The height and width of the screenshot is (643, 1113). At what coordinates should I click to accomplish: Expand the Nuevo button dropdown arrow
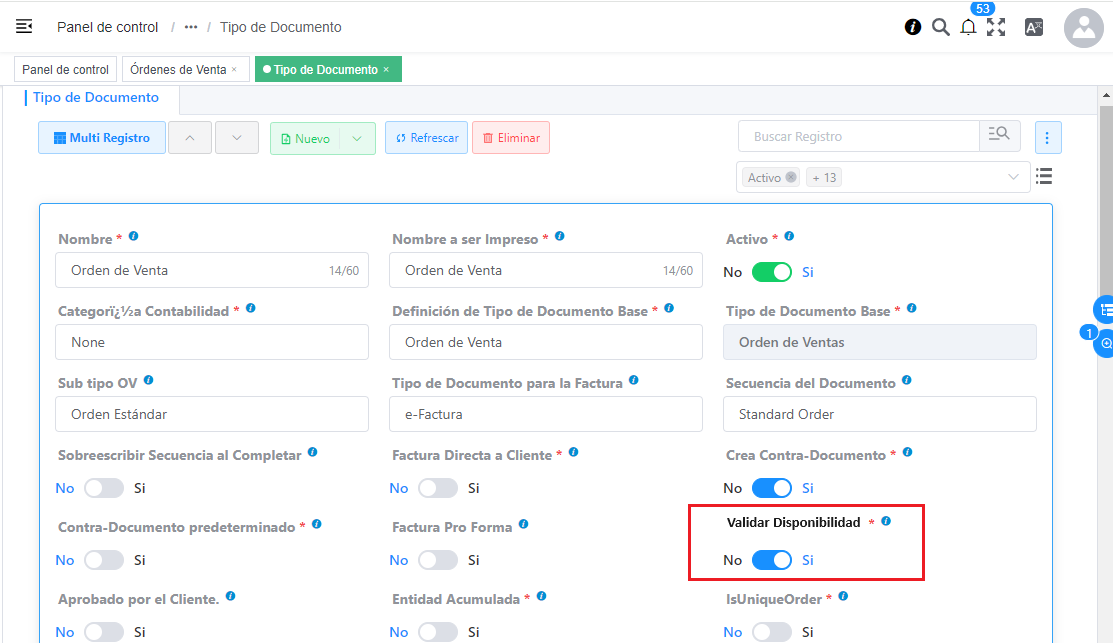[357, 138]
